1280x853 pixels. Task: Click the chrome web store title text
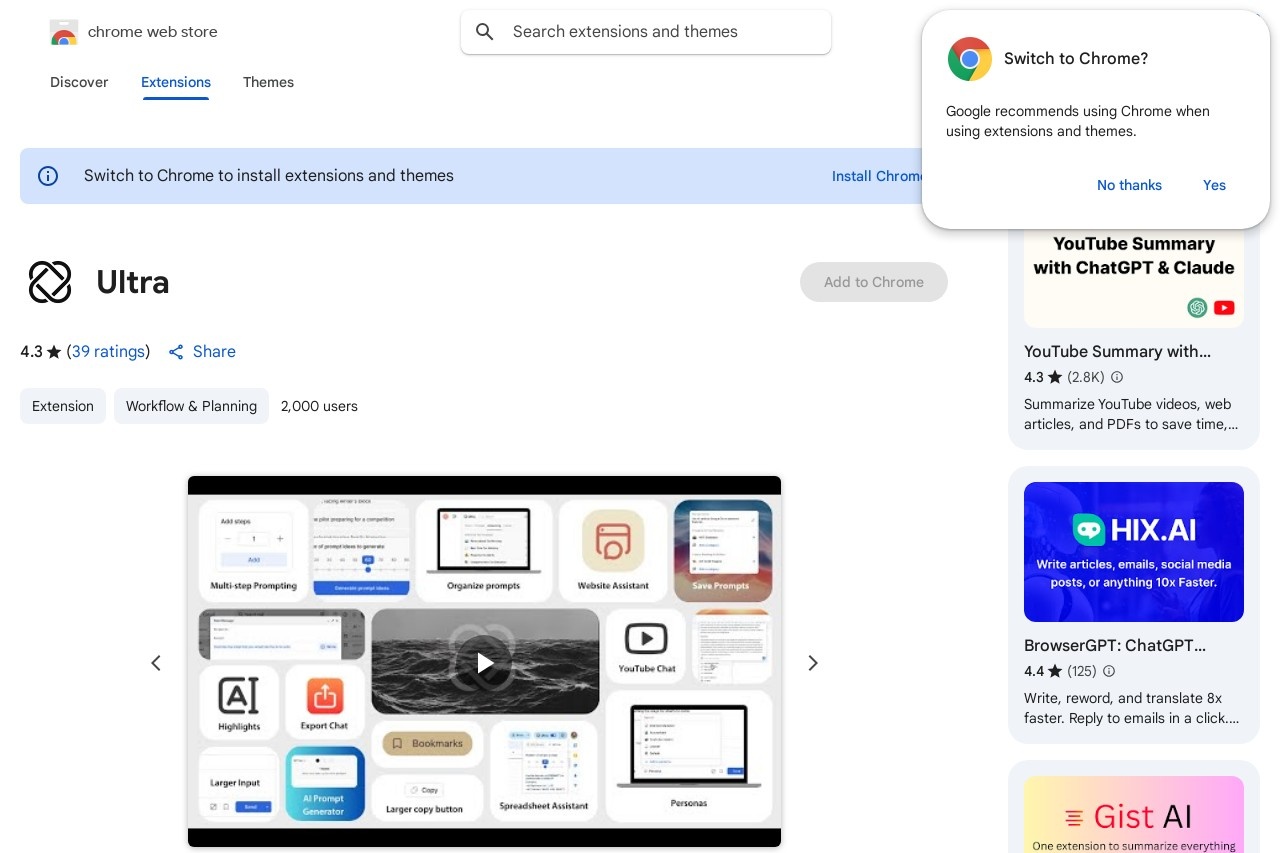point(153,32)
